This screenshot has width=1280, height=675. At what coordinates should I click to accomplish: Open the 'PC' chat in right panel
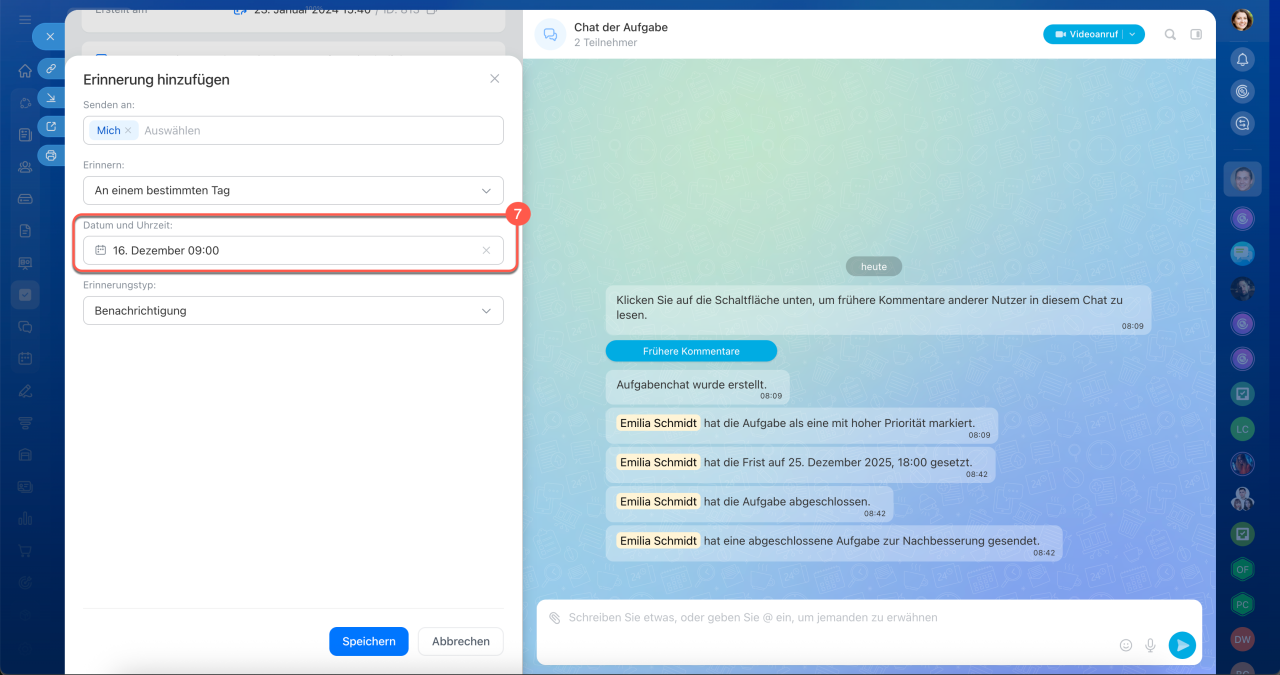point(1242,604)
